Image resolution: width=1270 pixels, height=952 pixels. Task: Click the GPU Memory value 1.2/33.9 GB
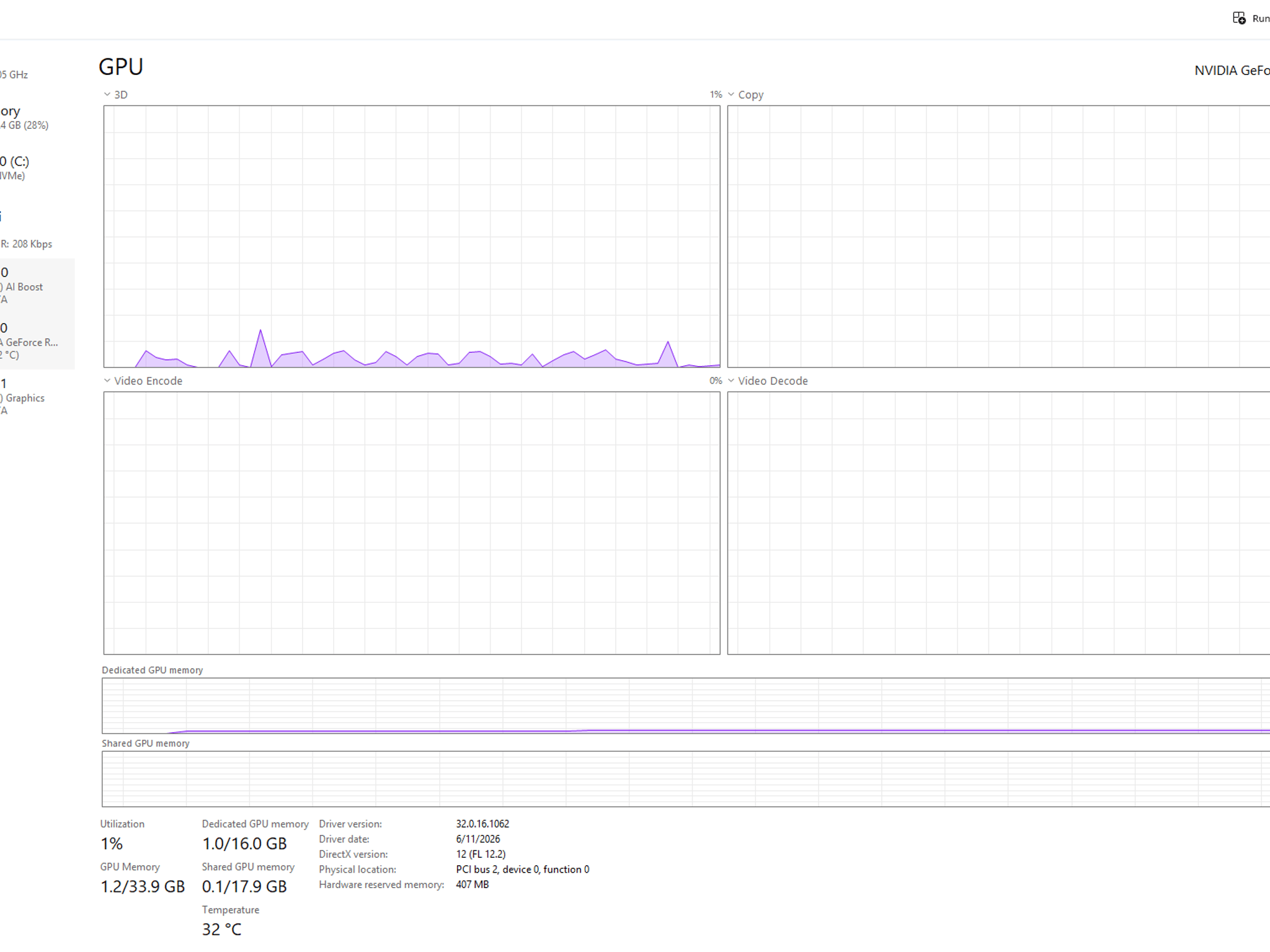(x=143, y=886)
